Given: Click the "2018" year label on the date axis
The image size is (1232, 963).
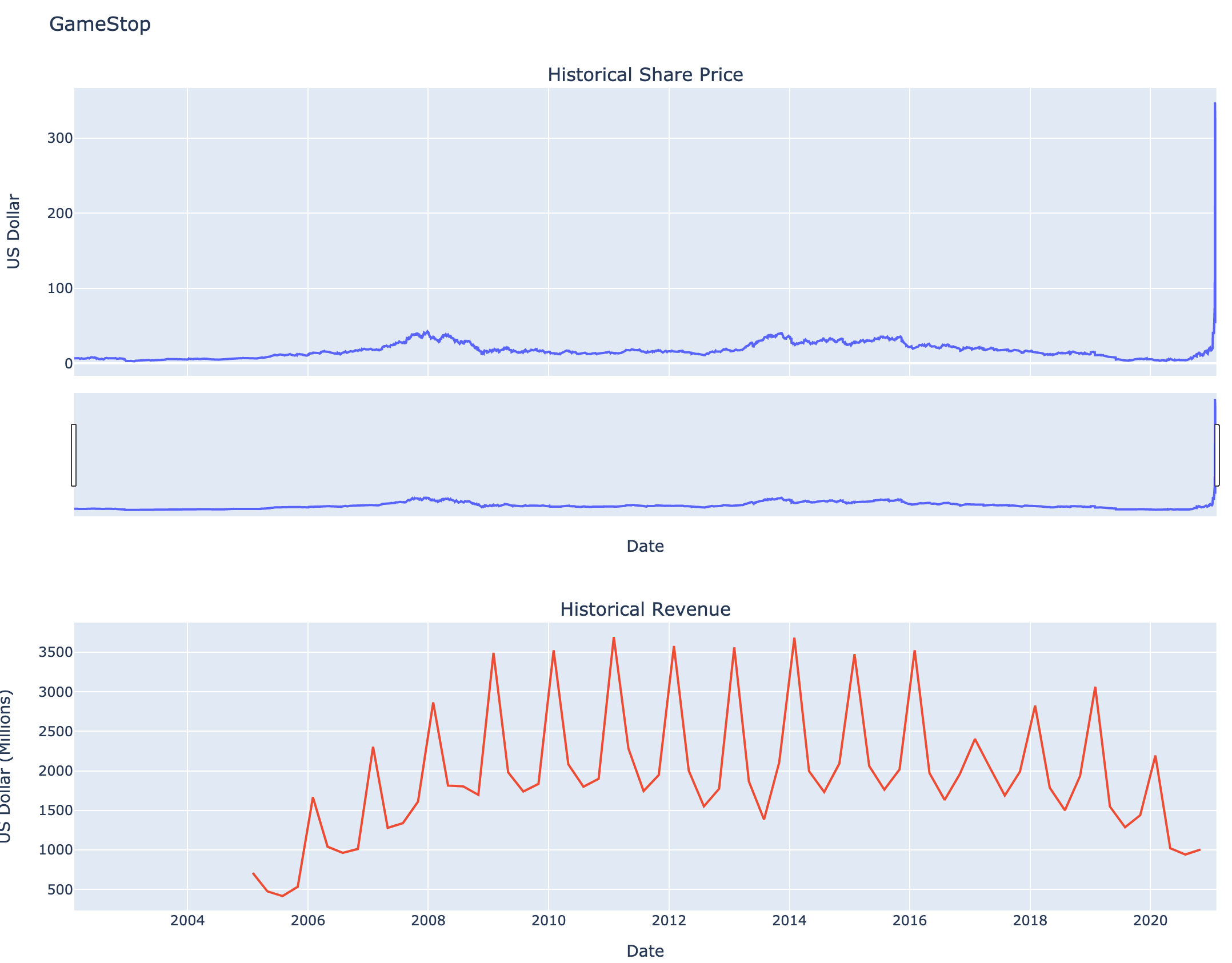Looking at the screenshot, I should point(1030,920).
